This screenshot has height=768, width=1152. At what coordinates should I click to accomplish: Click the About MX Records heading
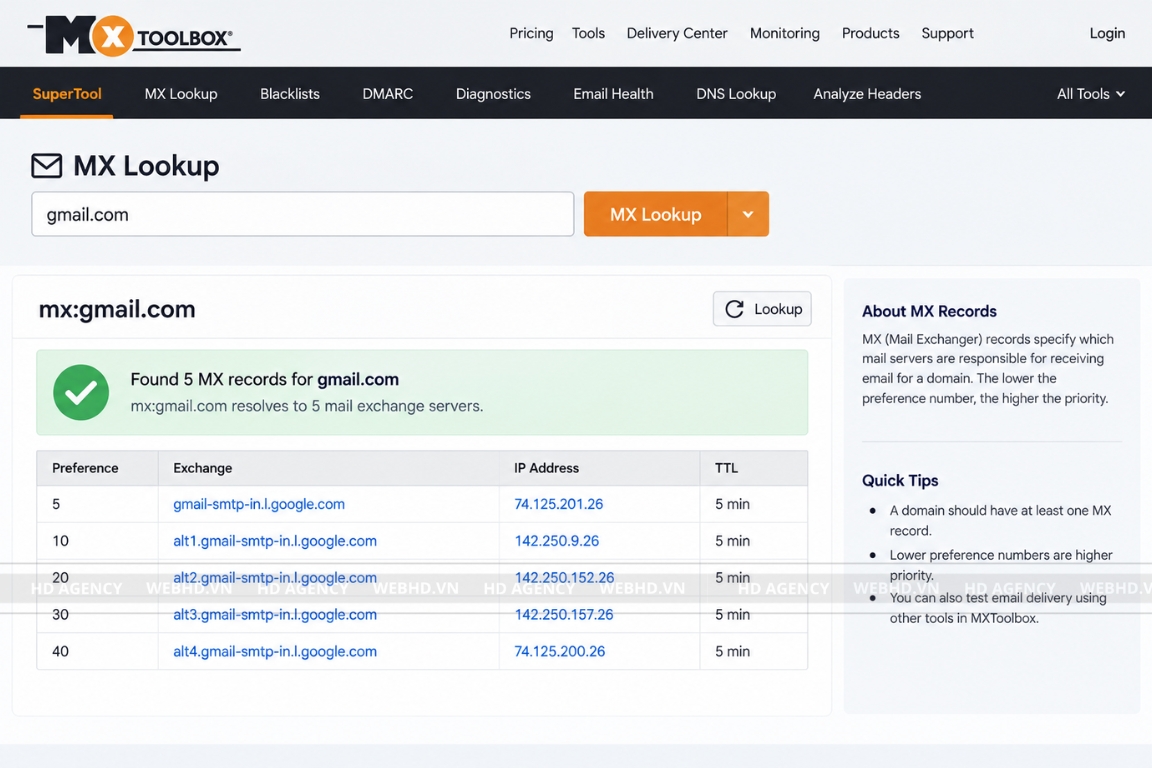929,312
